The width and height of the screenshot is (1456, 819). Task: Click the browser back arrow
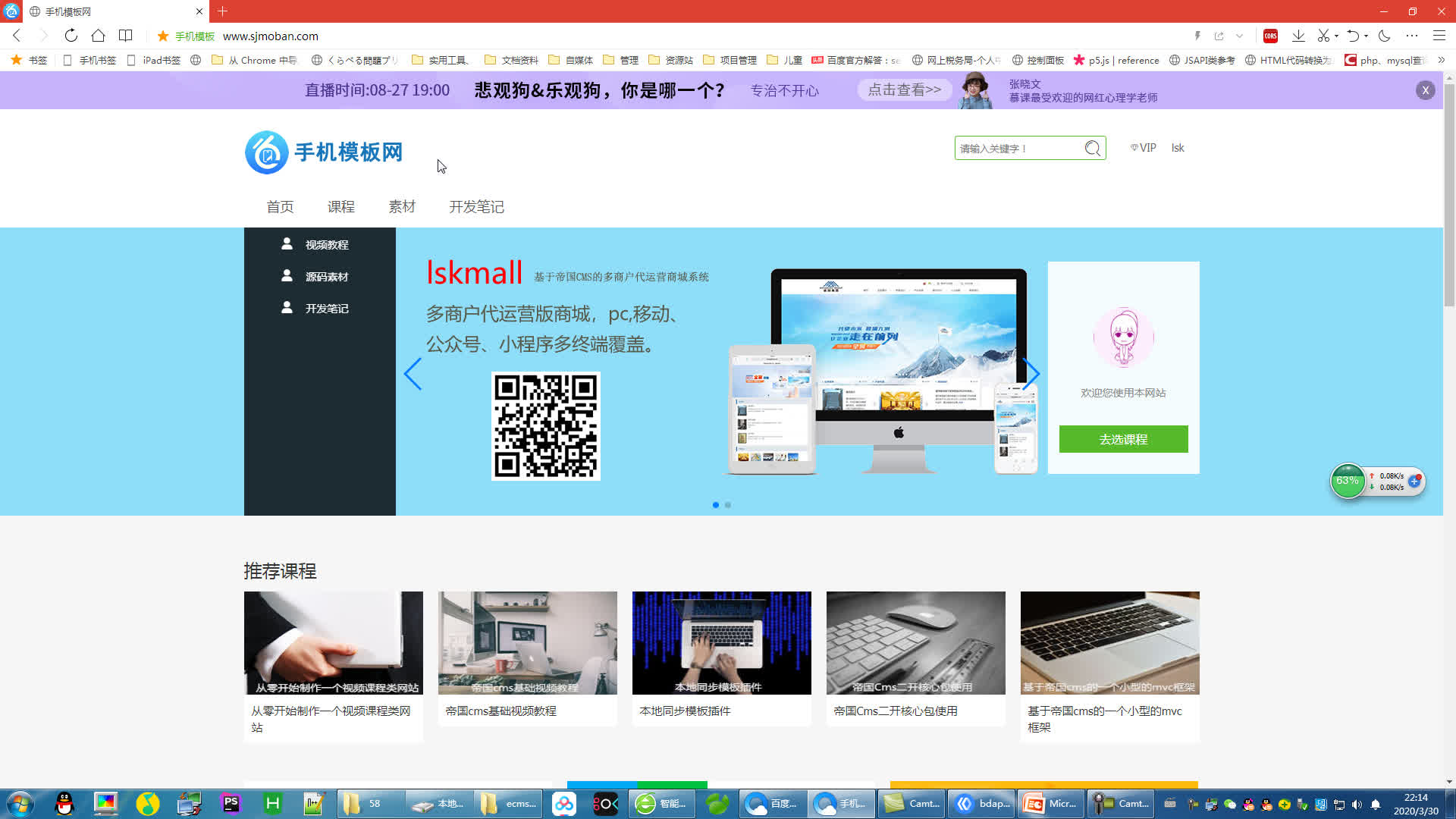coord(17,36)
